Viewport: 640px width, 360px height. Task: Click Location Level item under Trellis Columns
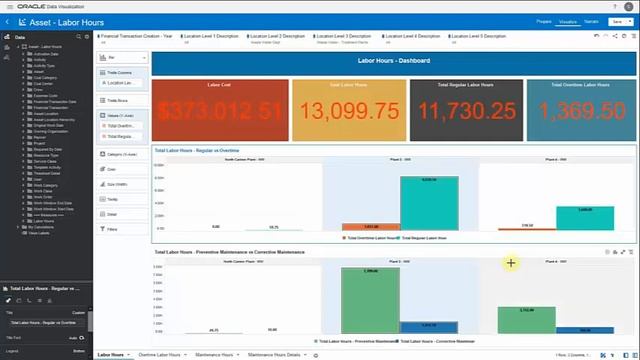[x=121, y=83]
